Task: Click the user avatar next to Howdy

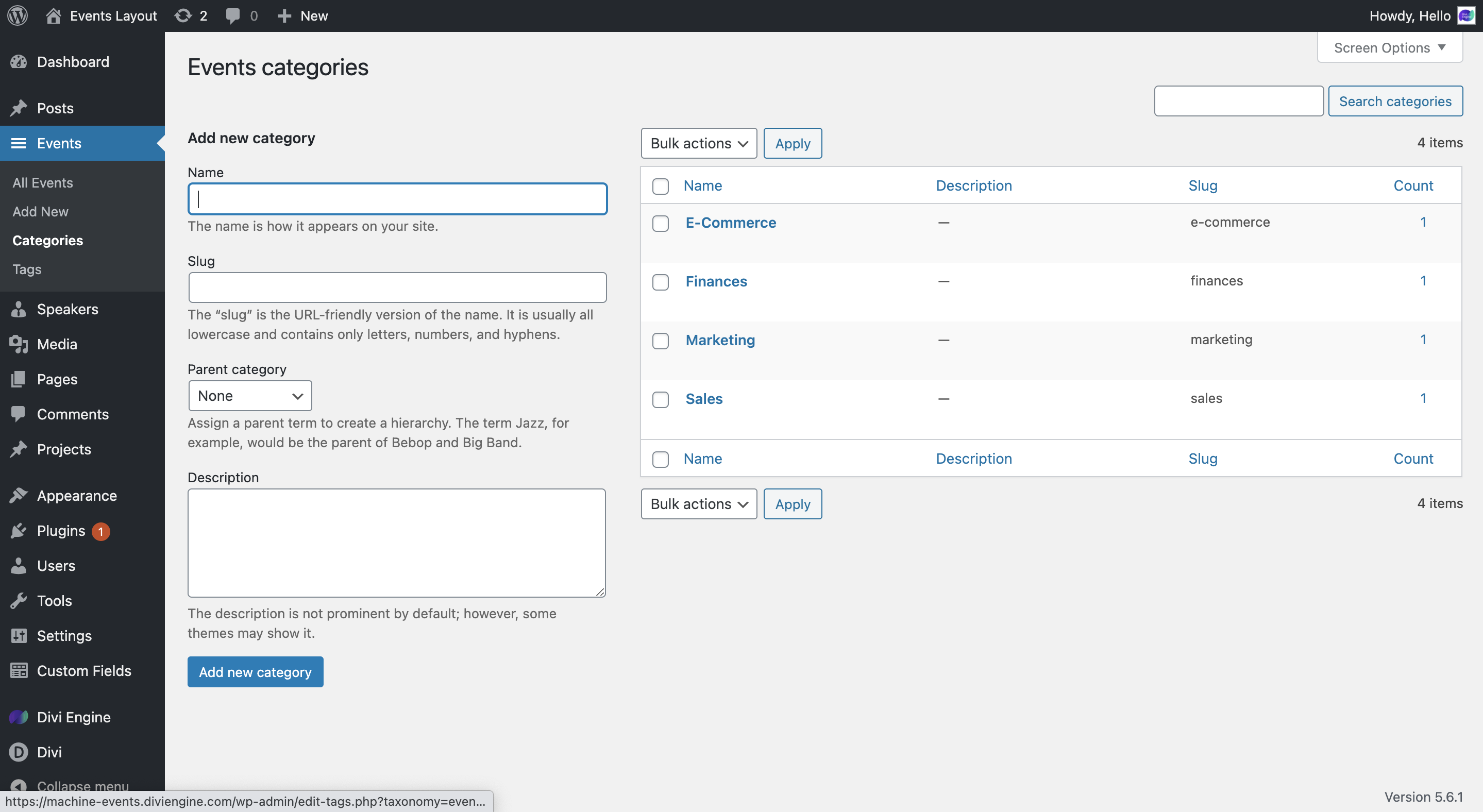Action: [1465, 15]
